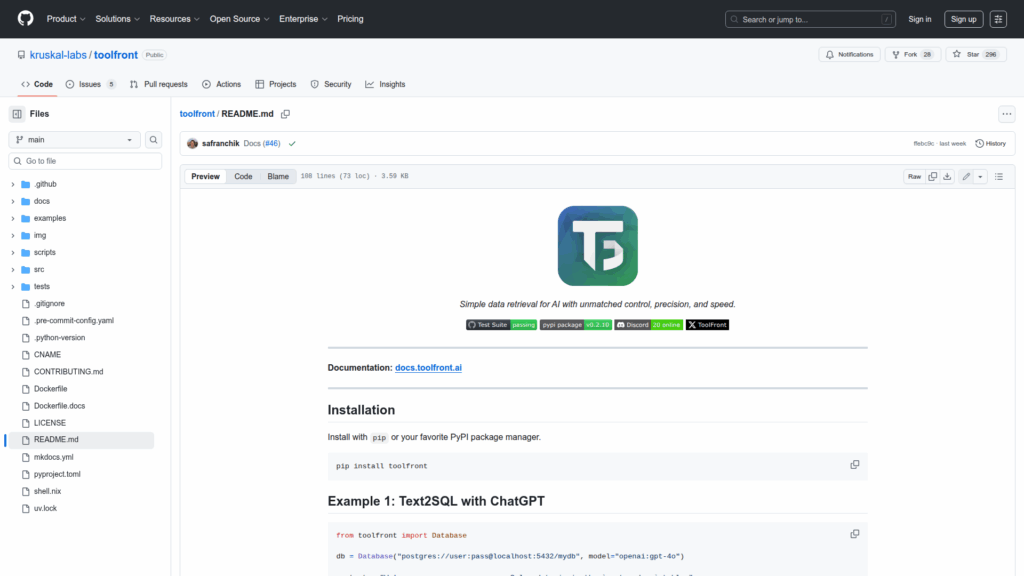Copy the Text2SQL example code
The image size is (1024, 576).
point(854,534)
